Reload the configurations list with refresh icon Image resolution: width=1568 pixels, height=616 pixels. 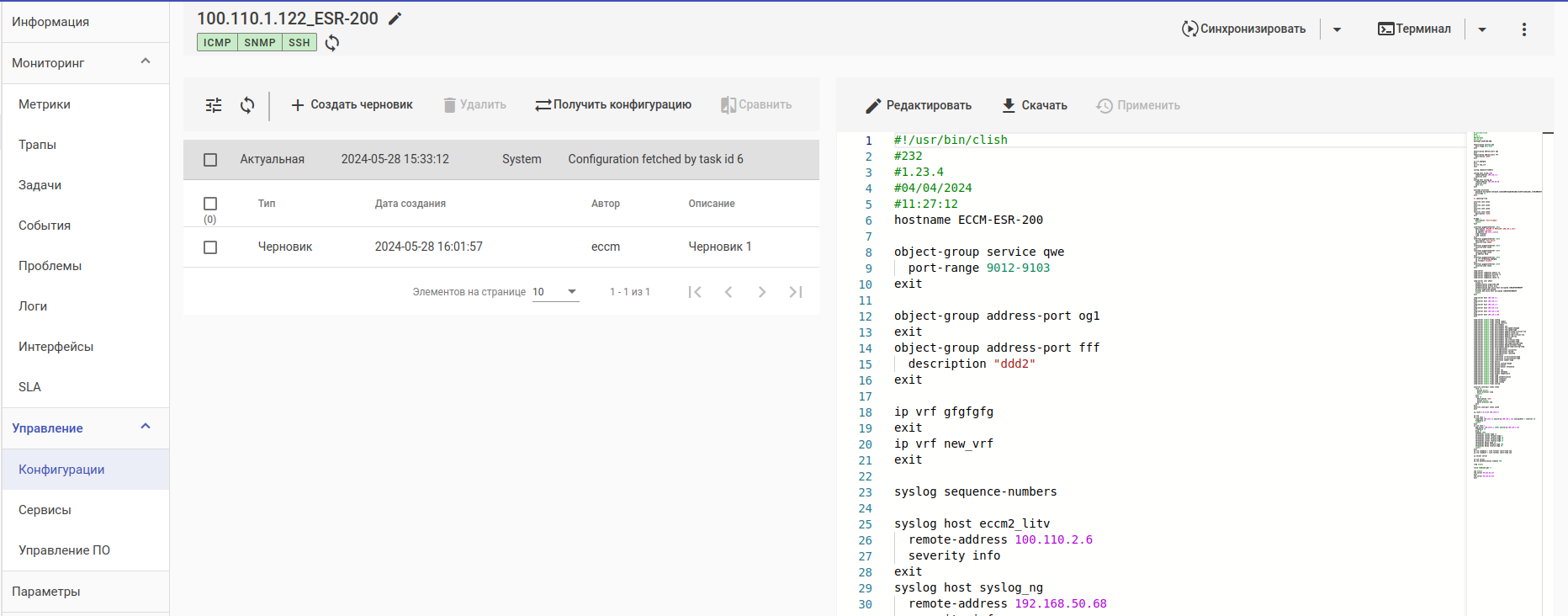[x=247, y=105]
